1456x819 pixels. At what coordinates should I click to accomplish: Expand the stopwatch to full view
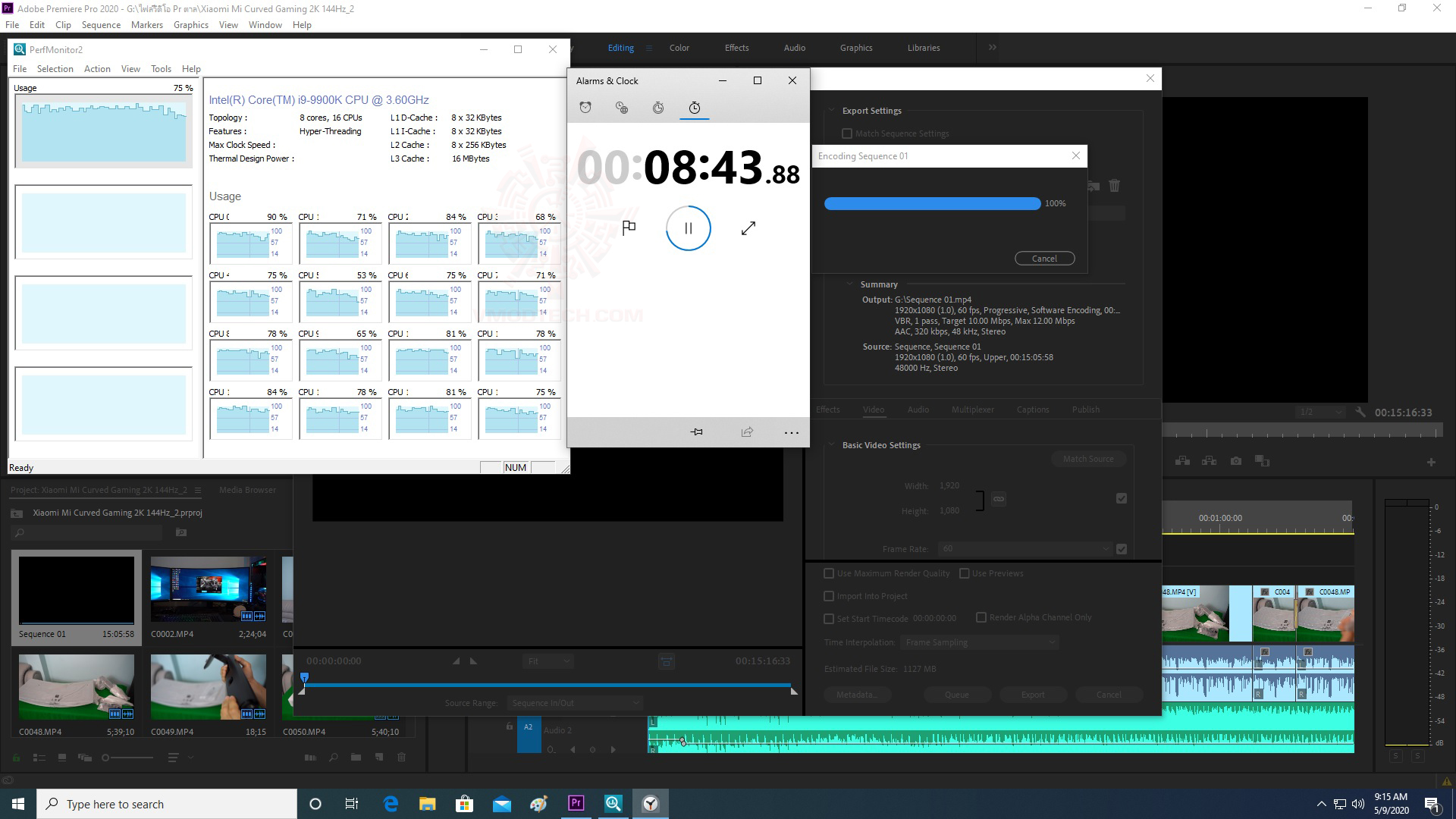point(748,228)
